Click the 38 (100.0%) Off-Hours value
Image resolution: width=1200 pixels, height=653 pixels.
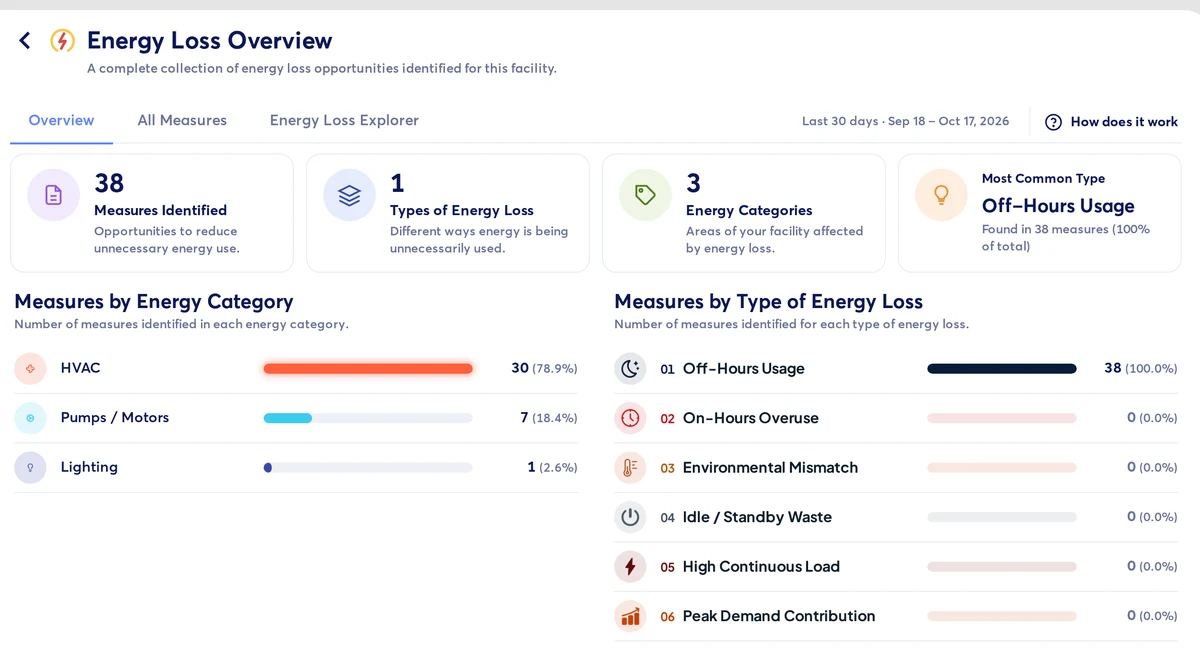(1141, 368)
